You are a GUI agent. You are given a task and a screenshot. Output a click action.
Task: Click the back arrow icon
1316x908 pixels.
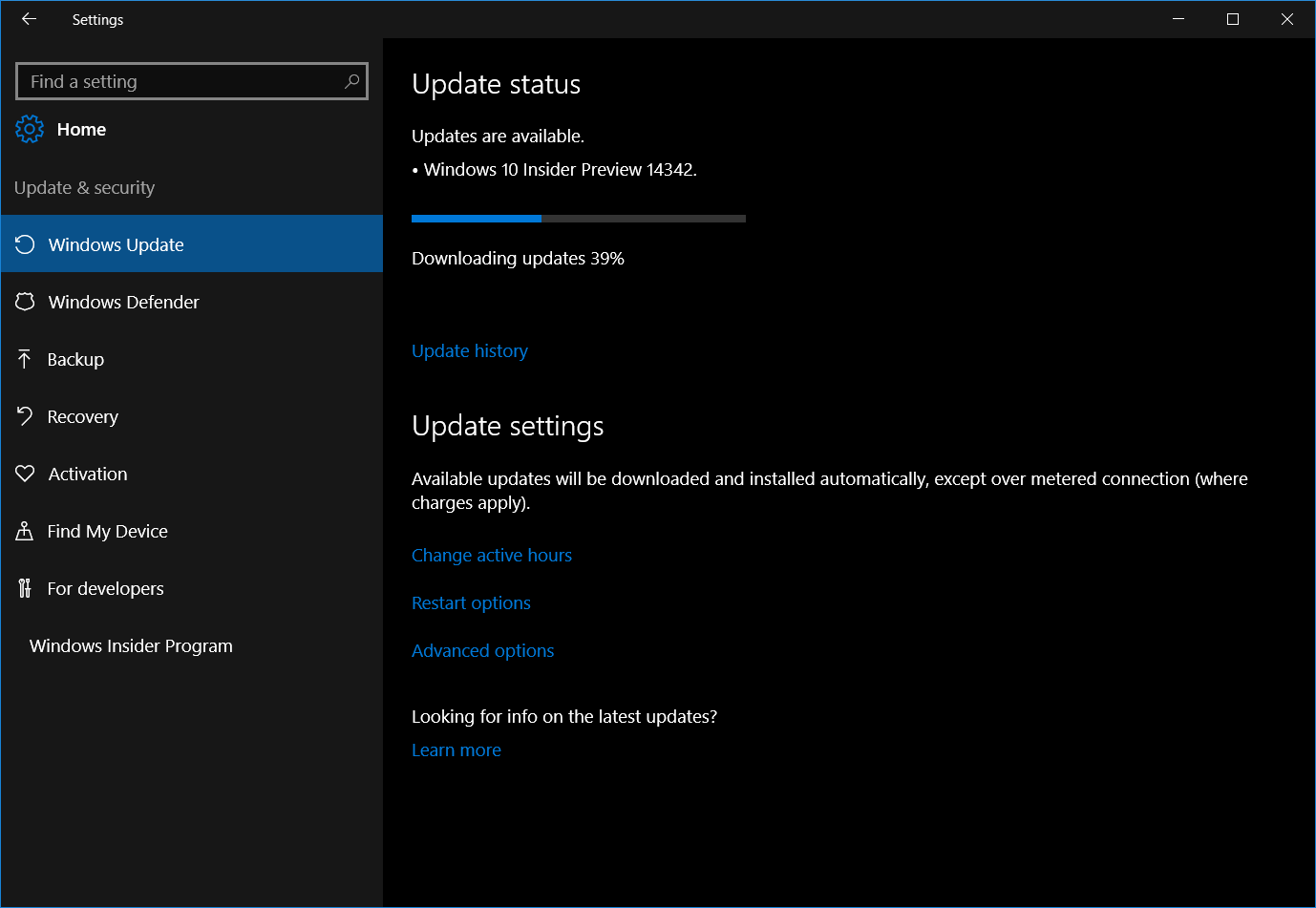(29, 19)
